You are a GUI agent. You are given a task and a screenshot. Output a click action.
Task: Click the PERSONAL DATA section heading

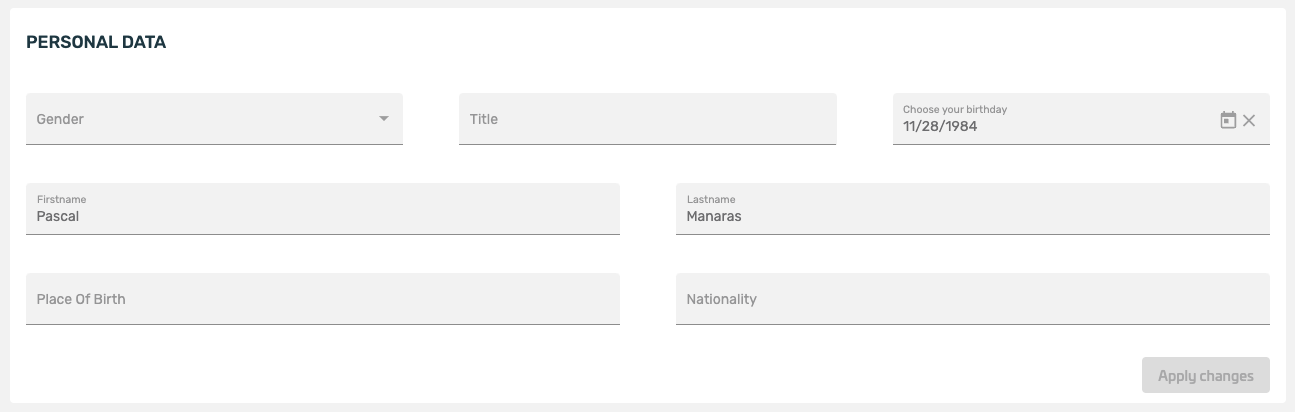coord(96,42)
